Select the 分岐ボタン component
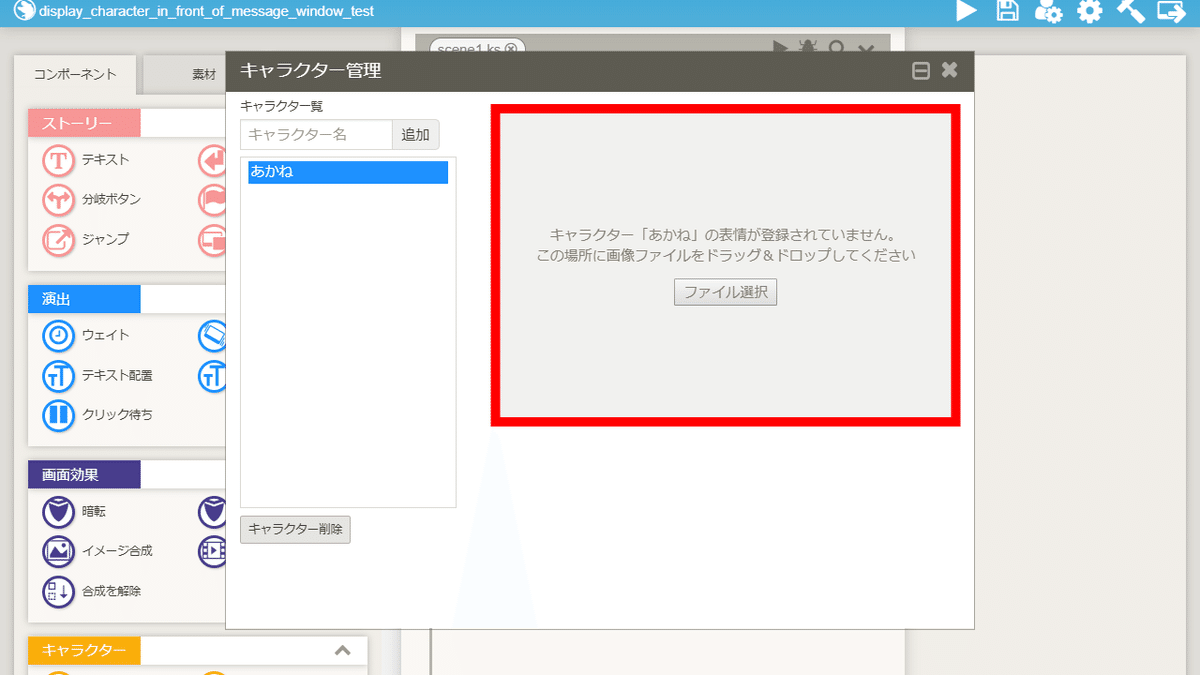Viewport: 1200px width, 675px height. pos(93,199)
